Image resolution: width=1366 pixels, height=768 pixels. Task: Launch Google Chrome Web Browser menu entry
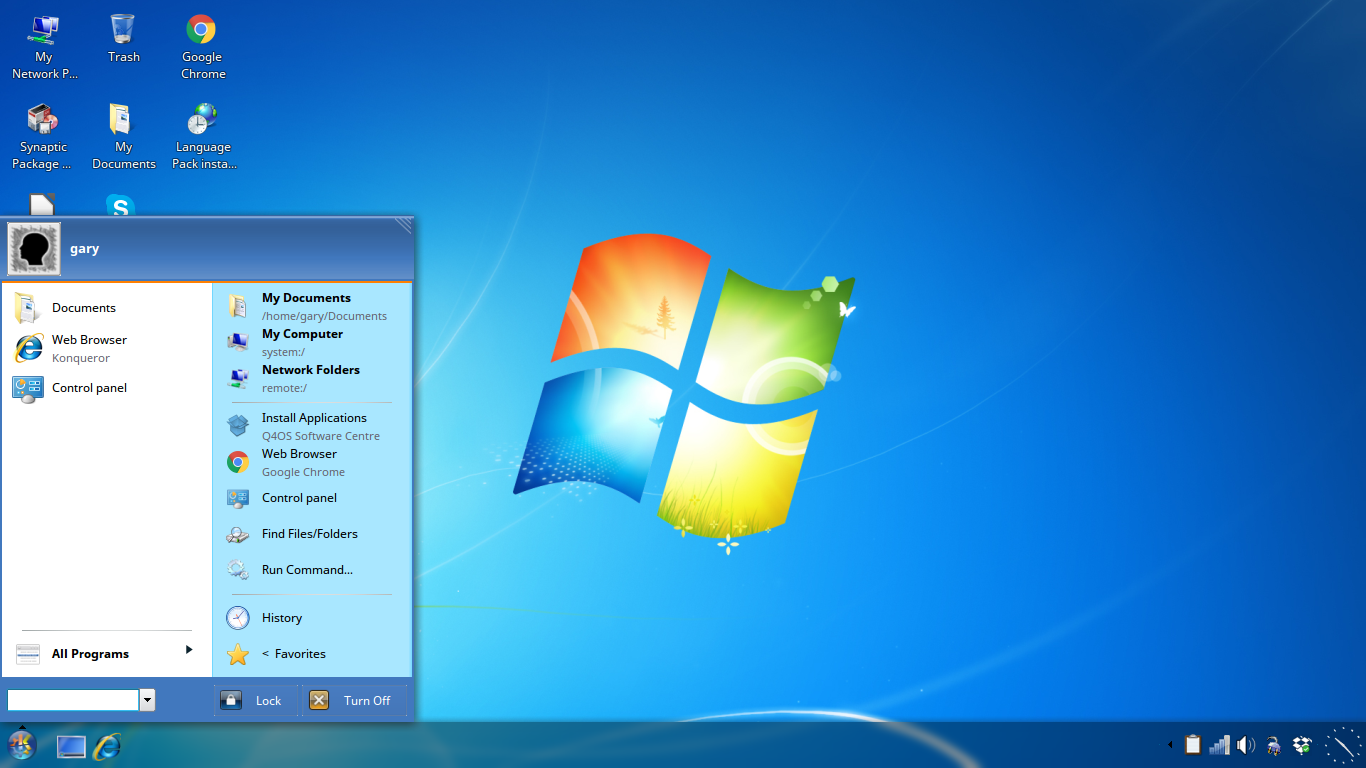pyautogui.click(x=311, y=462)
